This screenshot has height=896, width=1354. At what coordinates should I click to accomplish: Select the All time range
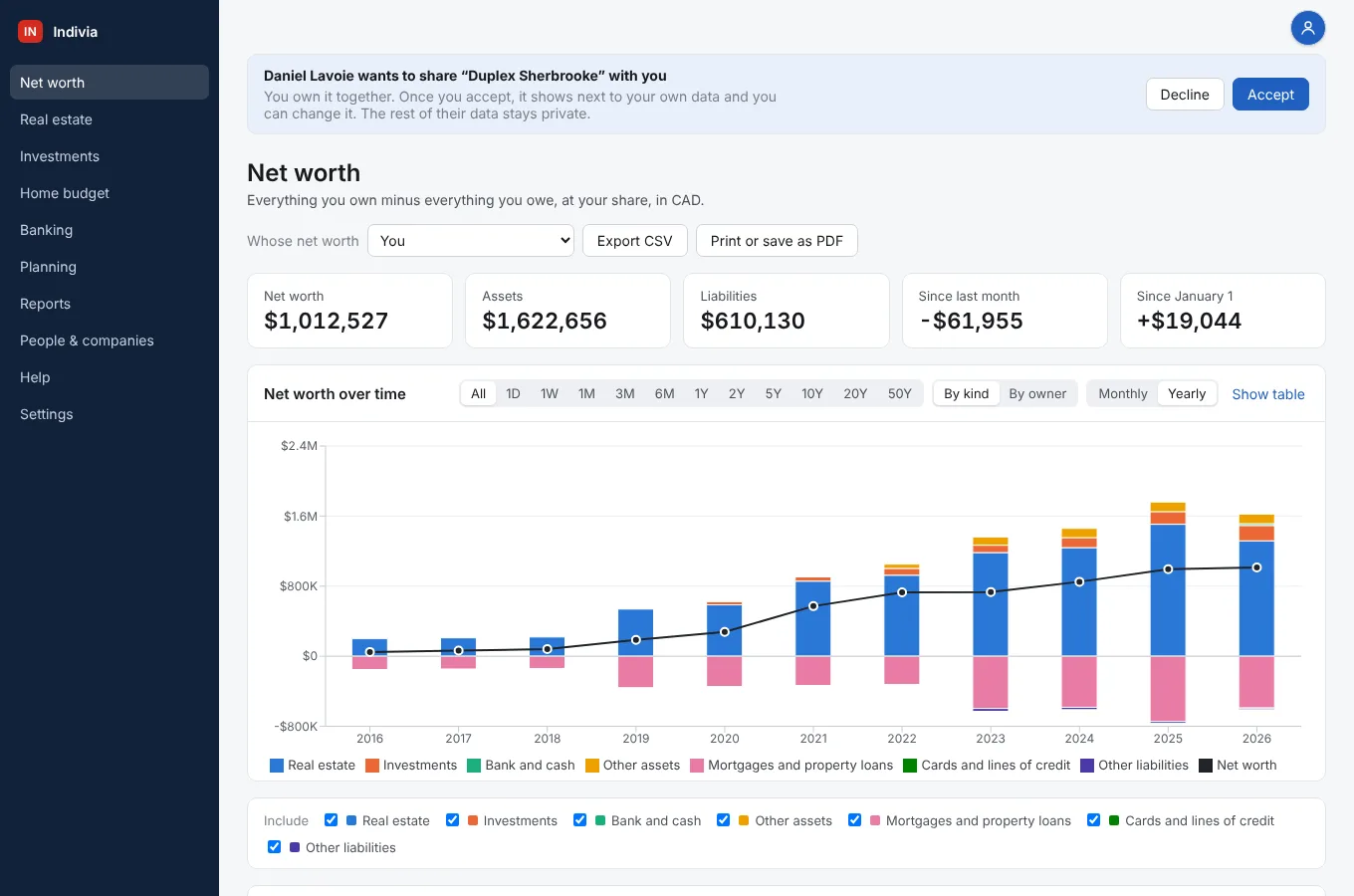click(478, 394)
